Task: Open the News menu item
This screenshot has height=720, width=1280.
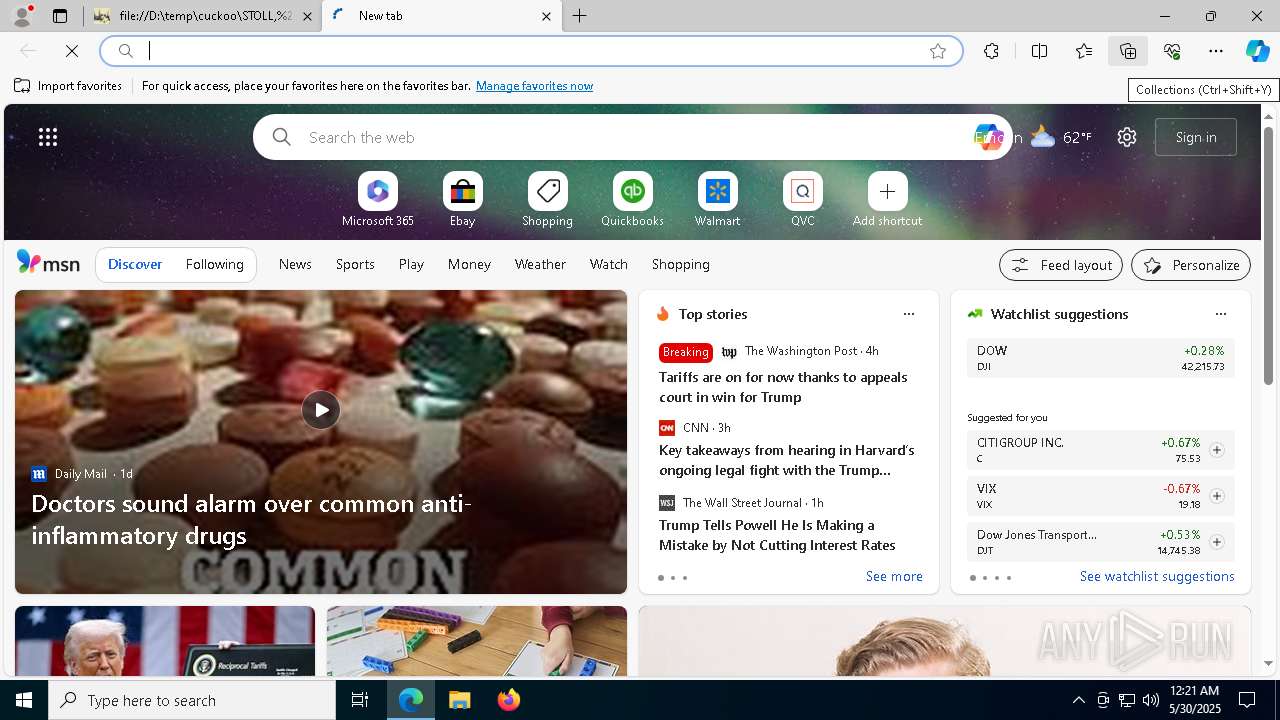Action: [295, 264]
